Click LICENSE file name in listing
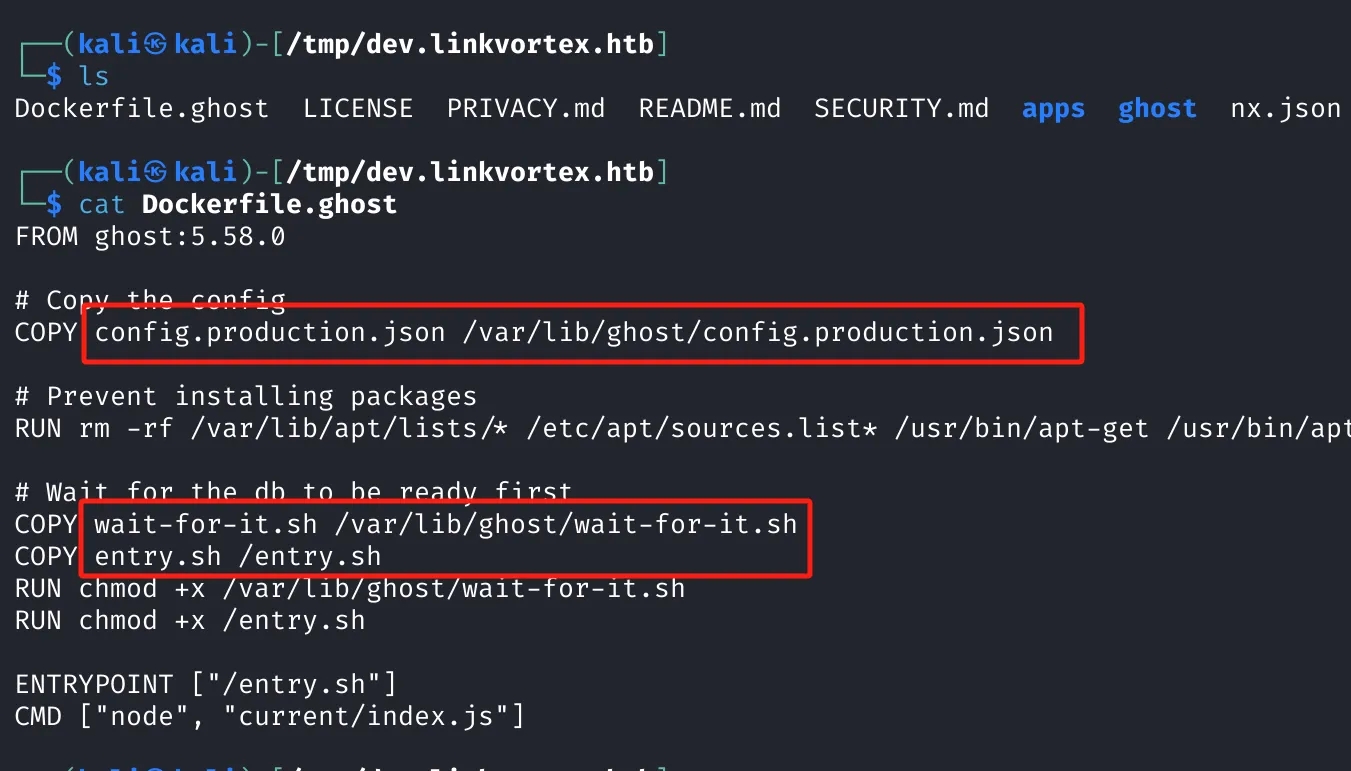 [x=358, y=108]
